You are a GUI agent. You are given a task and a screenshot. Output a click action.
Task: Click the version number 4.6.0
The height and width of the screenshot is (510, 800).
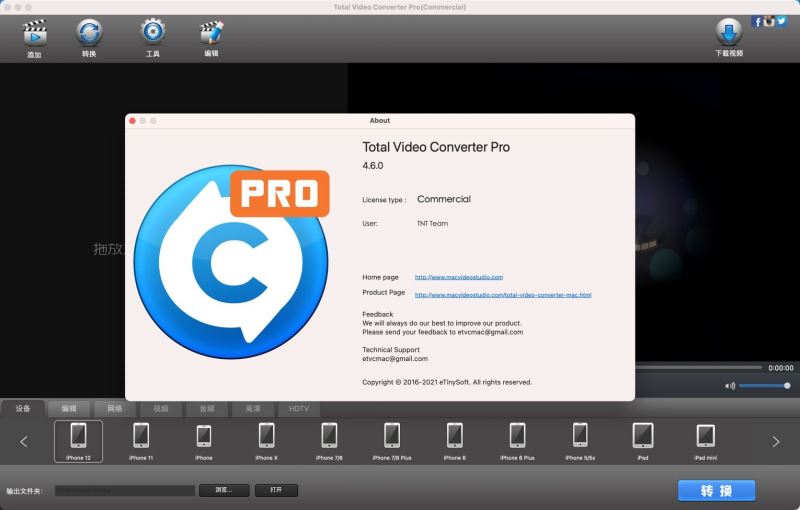[372, 166]
